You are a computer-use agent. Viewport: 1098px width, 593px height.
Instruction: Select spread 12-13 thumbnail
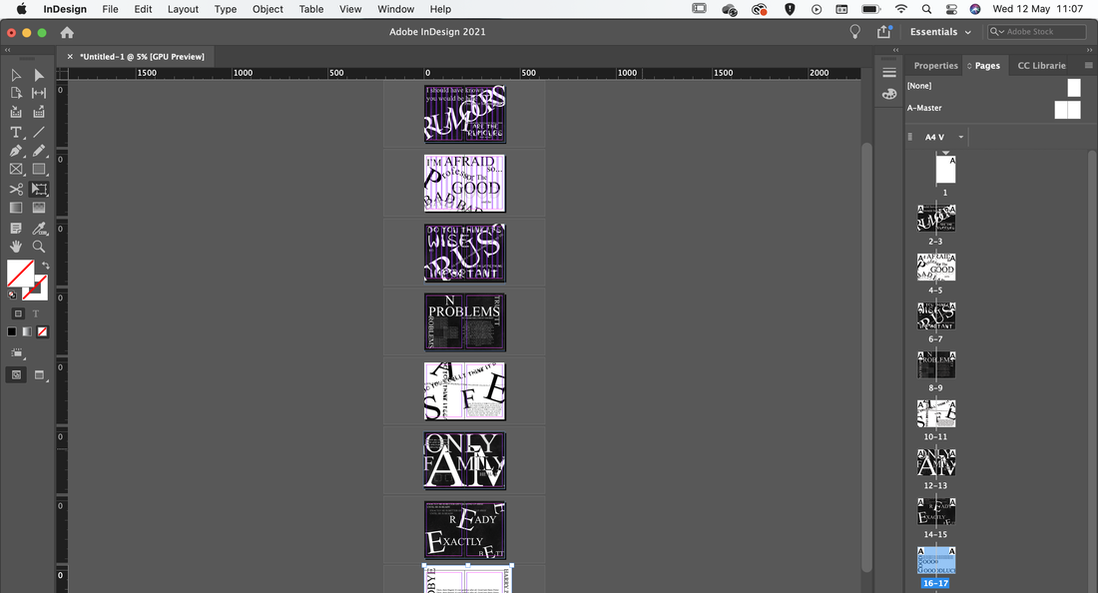click(x=936, y=463)
